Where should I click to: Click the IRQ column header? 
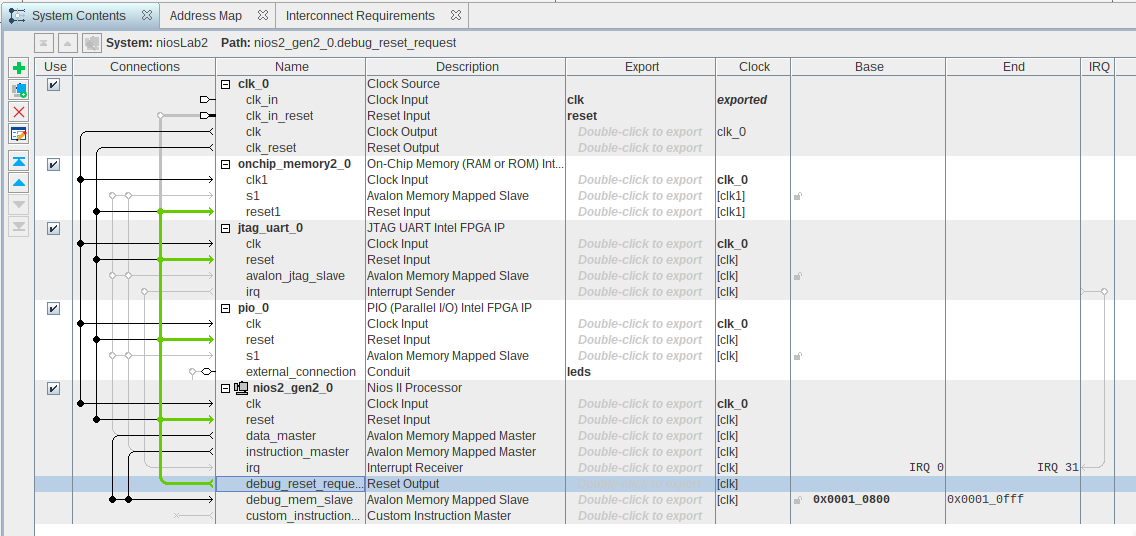click(1099, 67)
